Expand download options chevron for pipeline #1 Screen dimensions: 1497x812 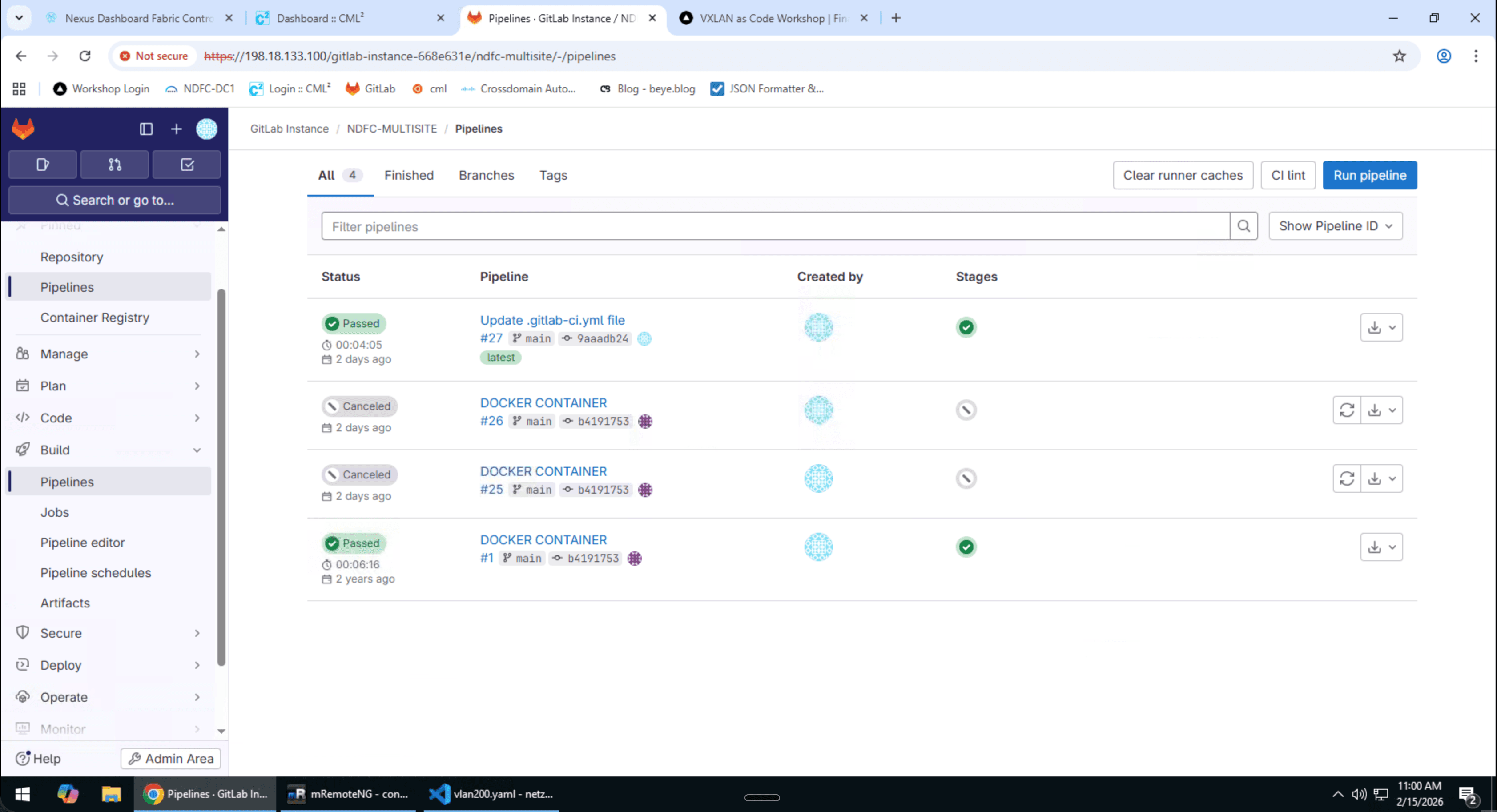pos(1393,547)
